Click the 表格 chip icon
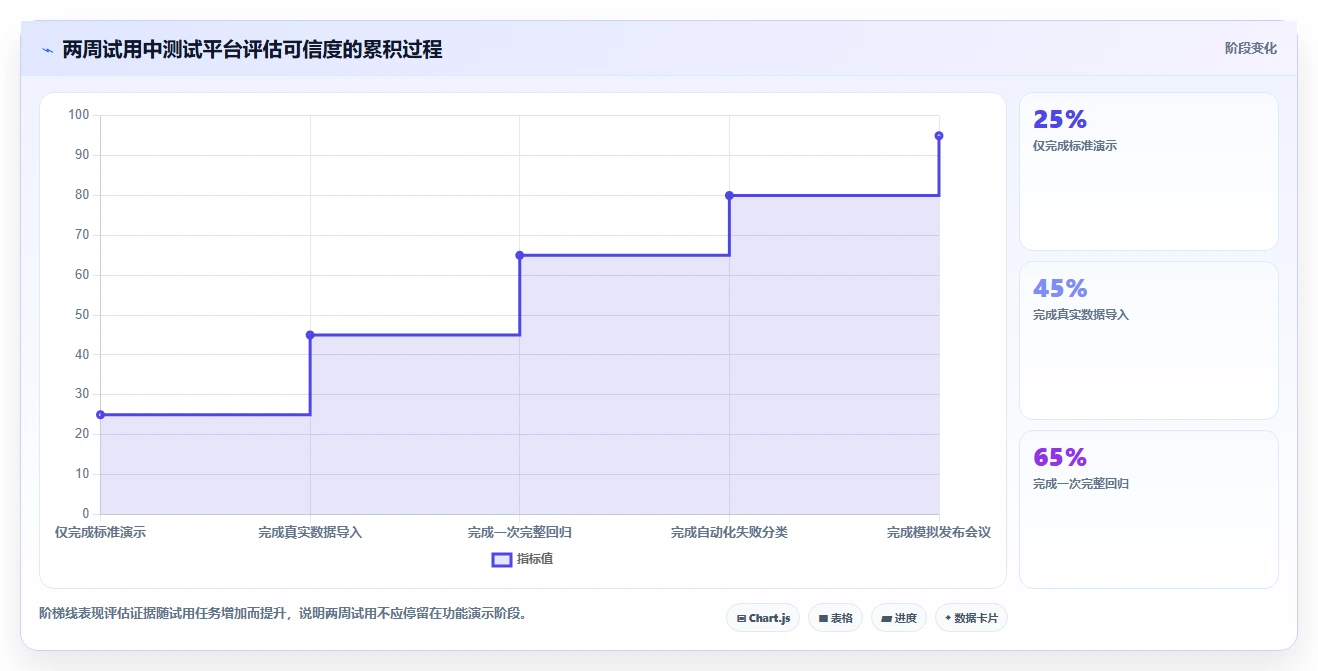Viewport: 1318px width, 671px height. pos(823,618)
